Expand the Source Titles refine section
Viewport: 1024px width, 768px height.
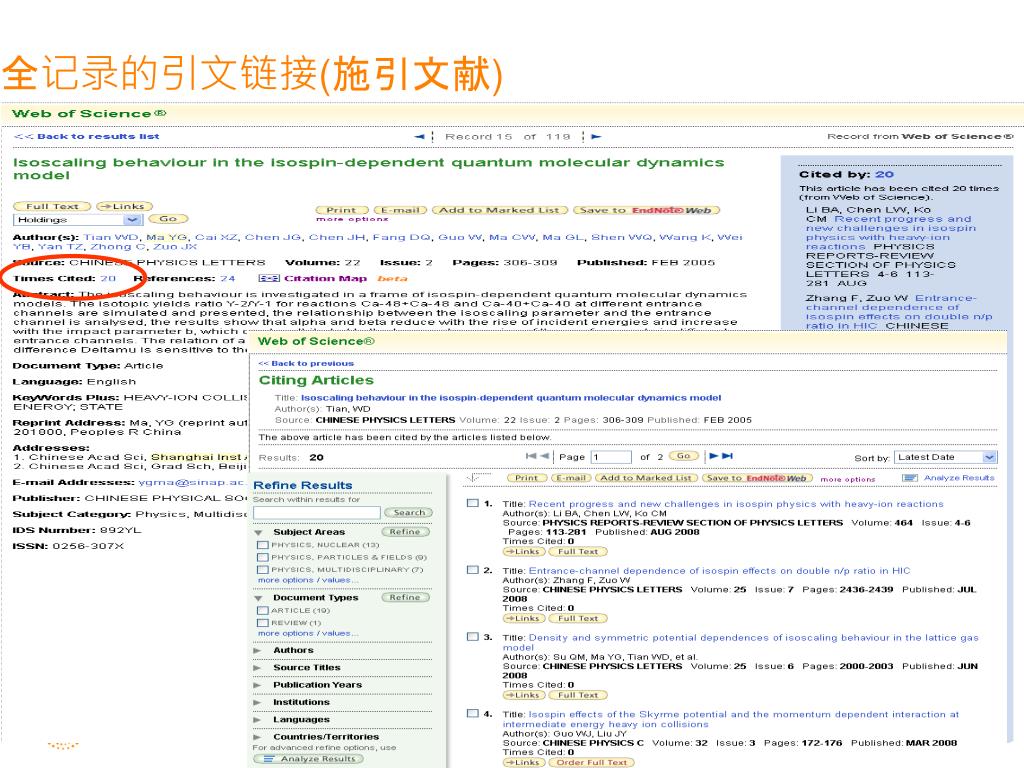click(x=258, y=667)
